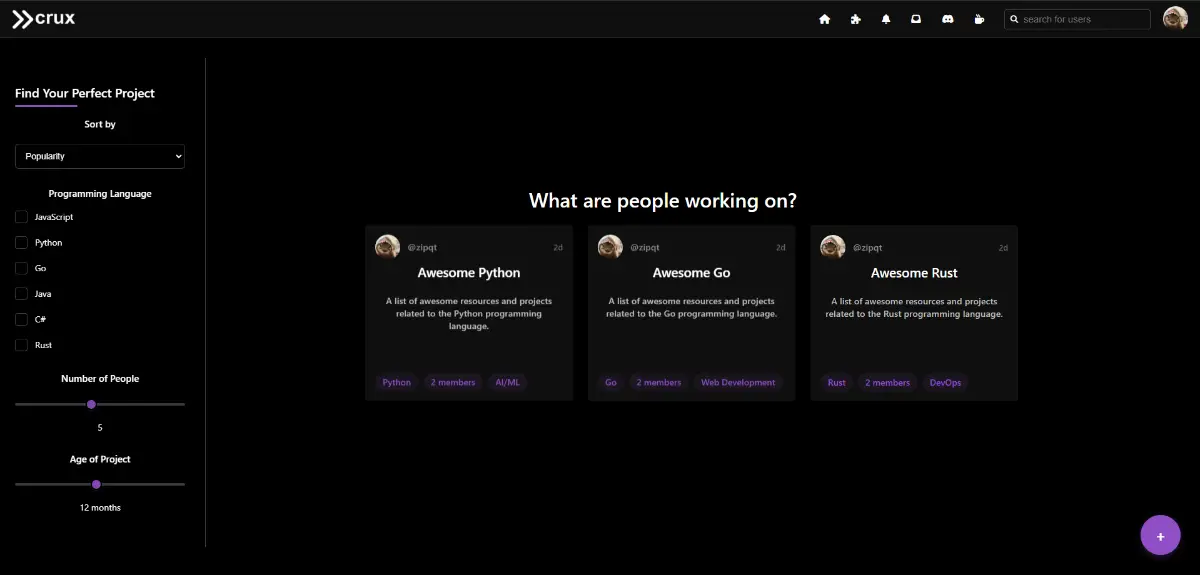Image resolution: width=1200 pixels, height=575 pixels.
Task: Open the user profile avatar menu
Action: click(x=1175, y=19)
